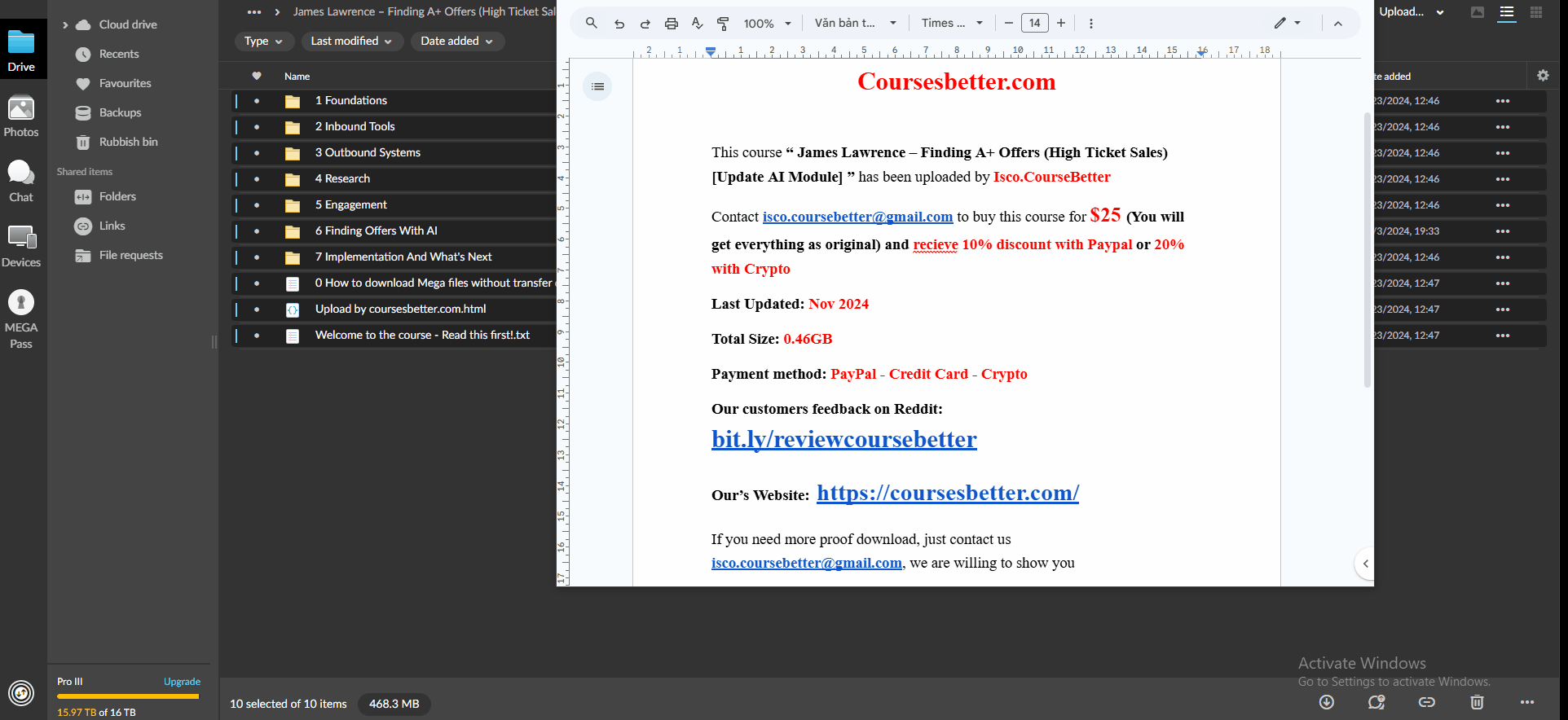The width and height of the screenshot is (1568, 720).
Task: Open Recents in the sidebar
Action: tap(119, 55)
